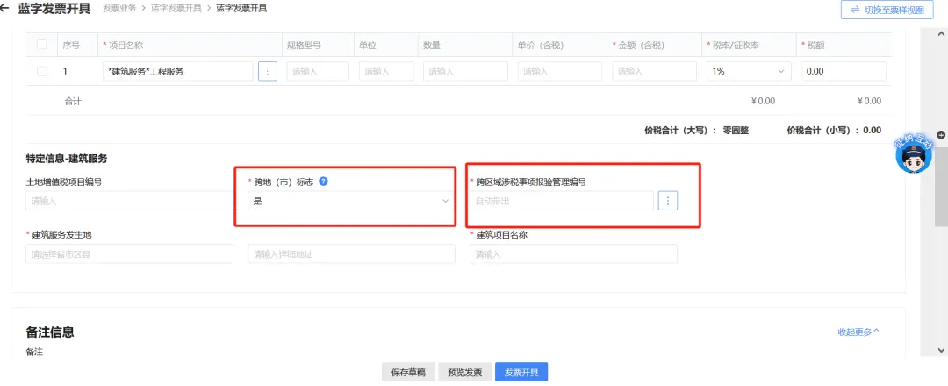This screenshot has width=948, height=386.
Task: Click the help icon next to 跨地(市)标志
Action: 323,181
